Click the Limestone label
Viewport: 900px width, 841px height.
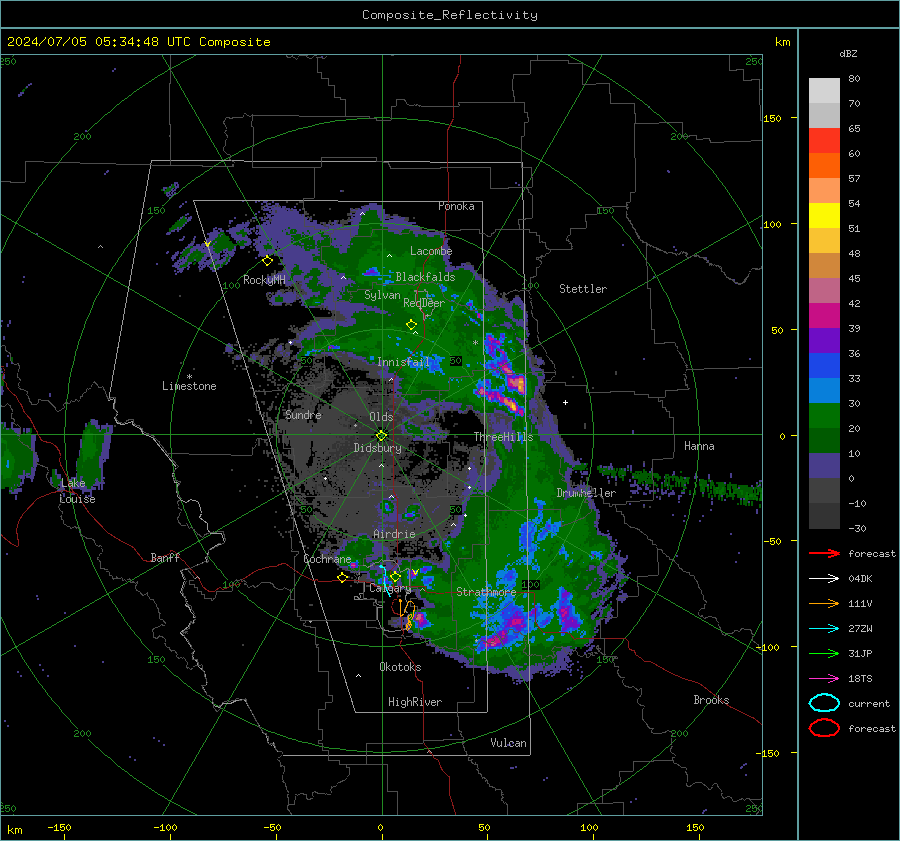coord(189,386)
